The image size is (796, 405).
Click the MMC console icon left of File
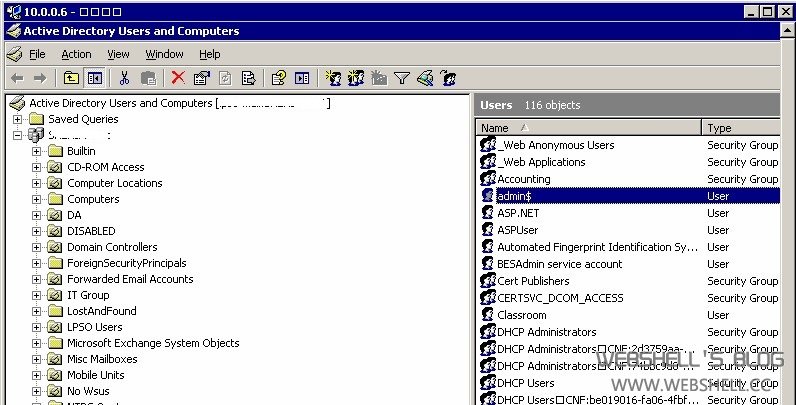(15, 54)
